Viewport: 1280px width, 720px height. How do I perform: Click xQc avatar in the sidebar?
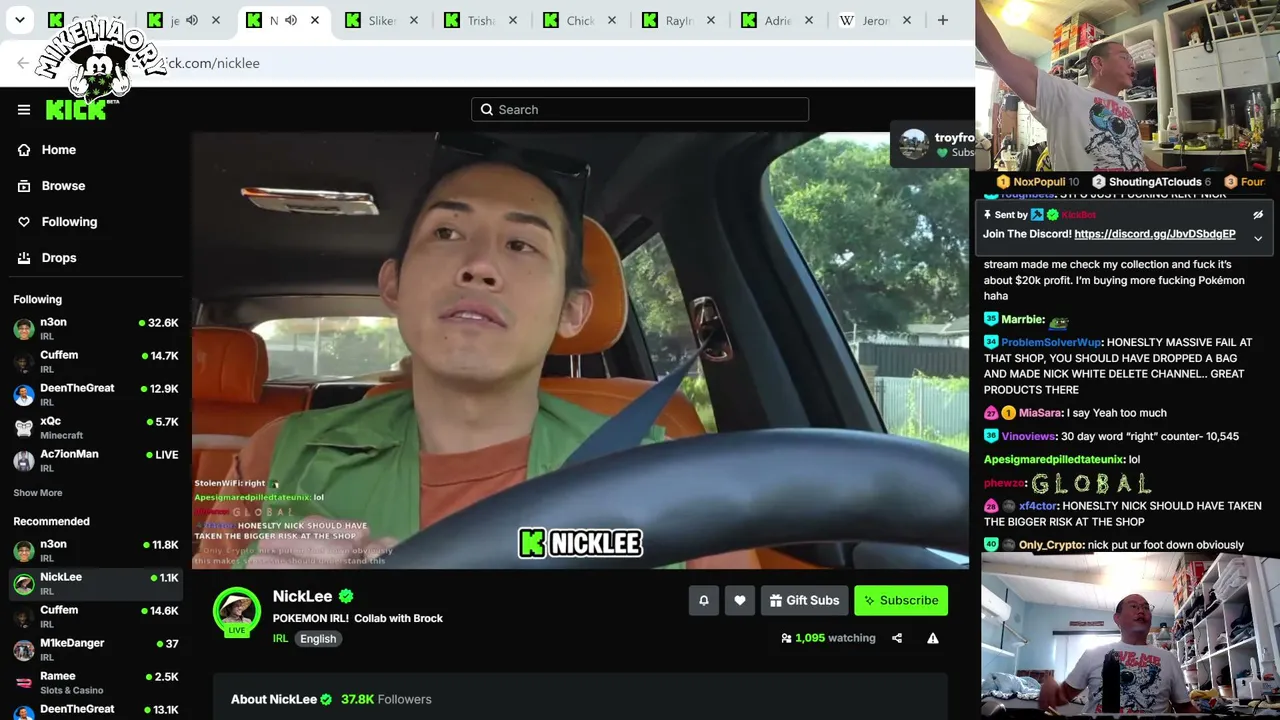click(x=24, y=428)
